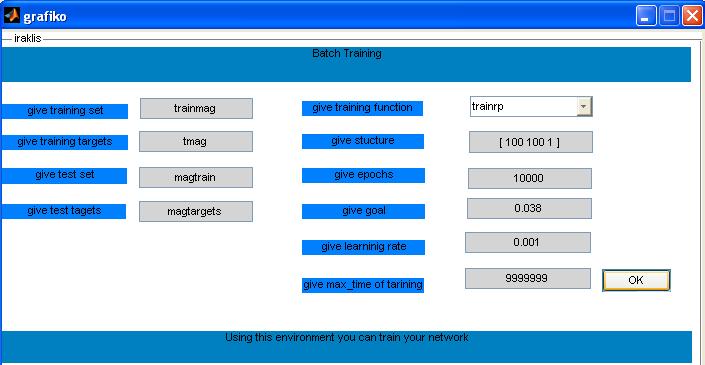Screen dimensions: 705x365
Task: Select the training targets field 'tmag'
Action: click(196, 141)
